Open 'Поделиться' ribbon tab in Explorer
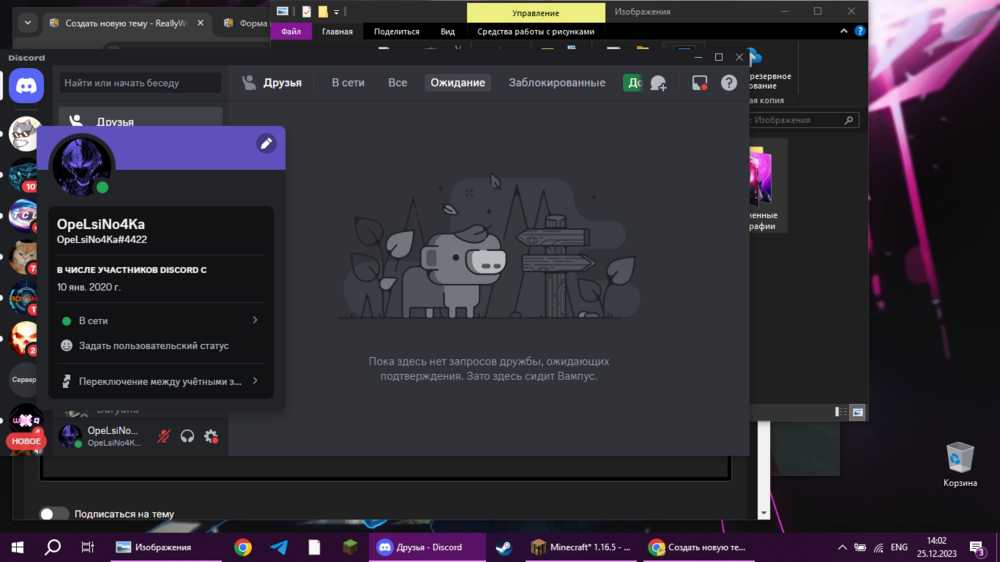Screen dimensions: 1000x562 coord(397,31)
